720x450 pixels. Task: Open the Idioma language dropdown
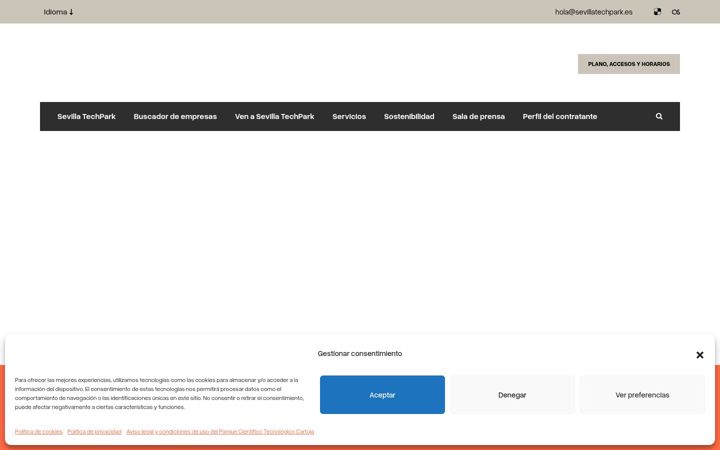point(58,12)
